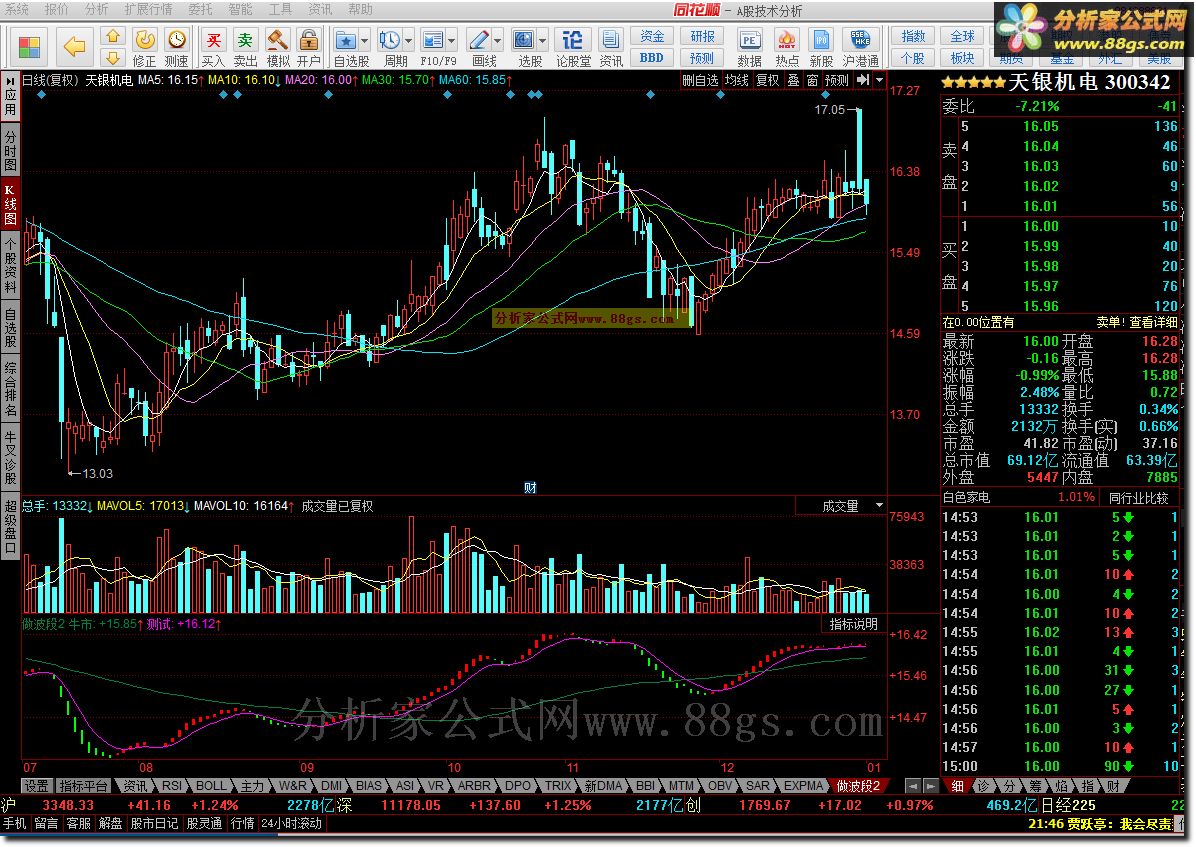Expand the 自选股 dropdown arrow
This screenshot has height=847, width=1196.
point(365,40)
